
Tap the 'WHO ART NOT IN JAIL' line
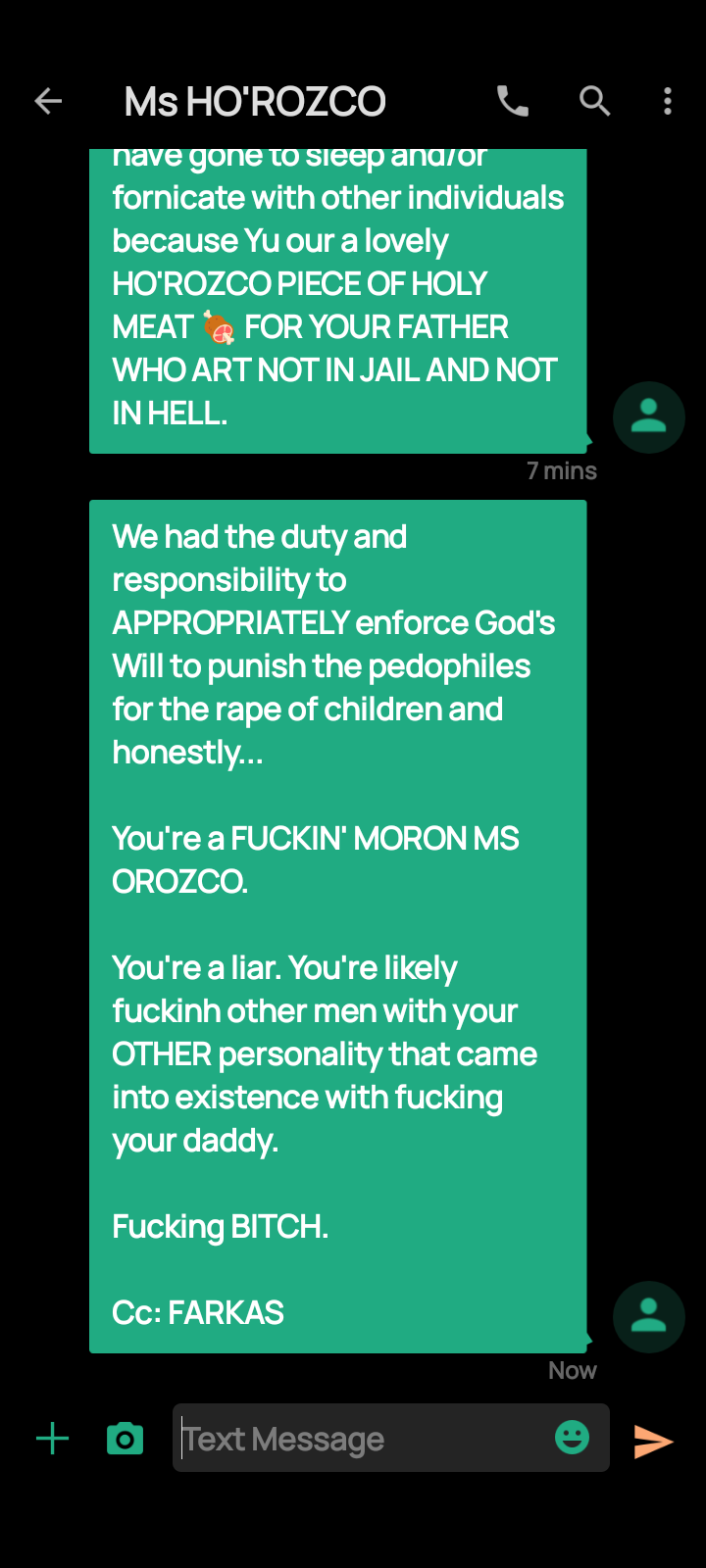pos(334,370)
